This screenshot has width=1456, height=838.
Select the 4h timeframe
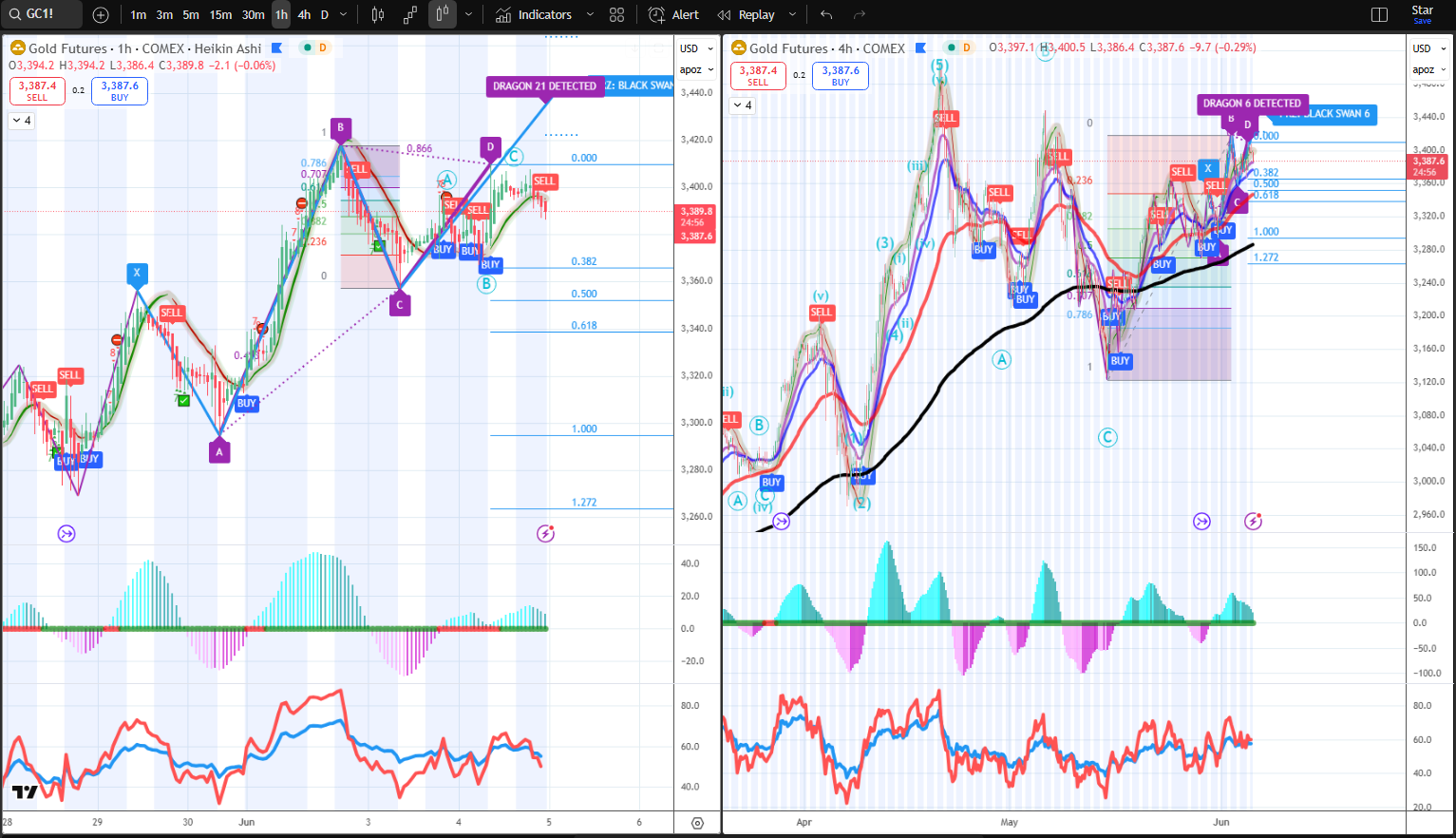tap(304, 14)
